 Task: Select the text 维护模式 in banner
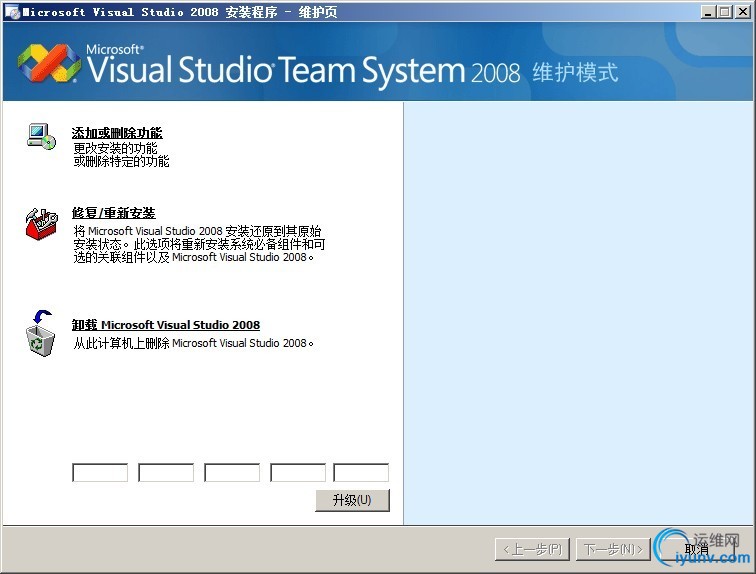click(x=575, y=73)
